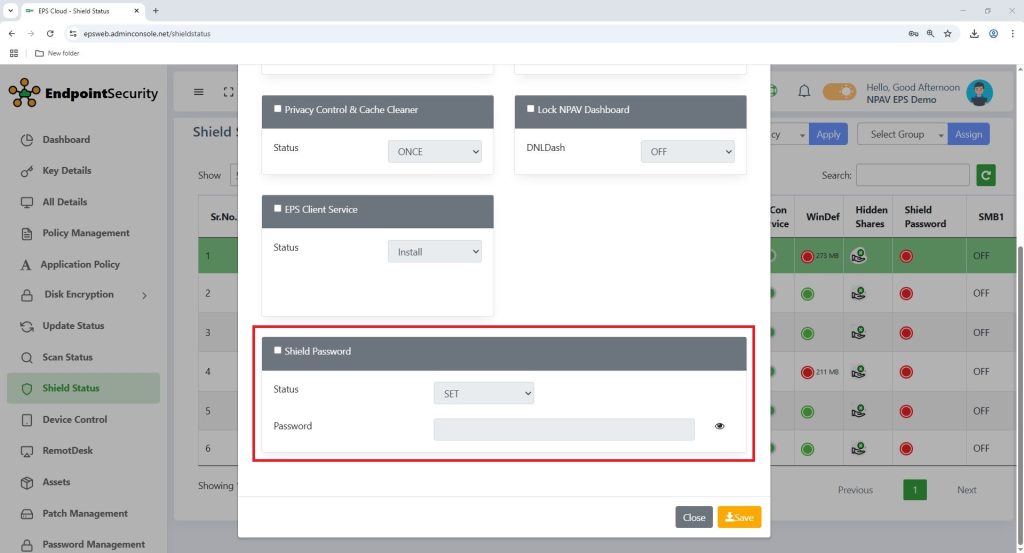This screenshot has height=553, width=1024.
Task: Go to Device Control in sidebar
Action: pos(74,420)
